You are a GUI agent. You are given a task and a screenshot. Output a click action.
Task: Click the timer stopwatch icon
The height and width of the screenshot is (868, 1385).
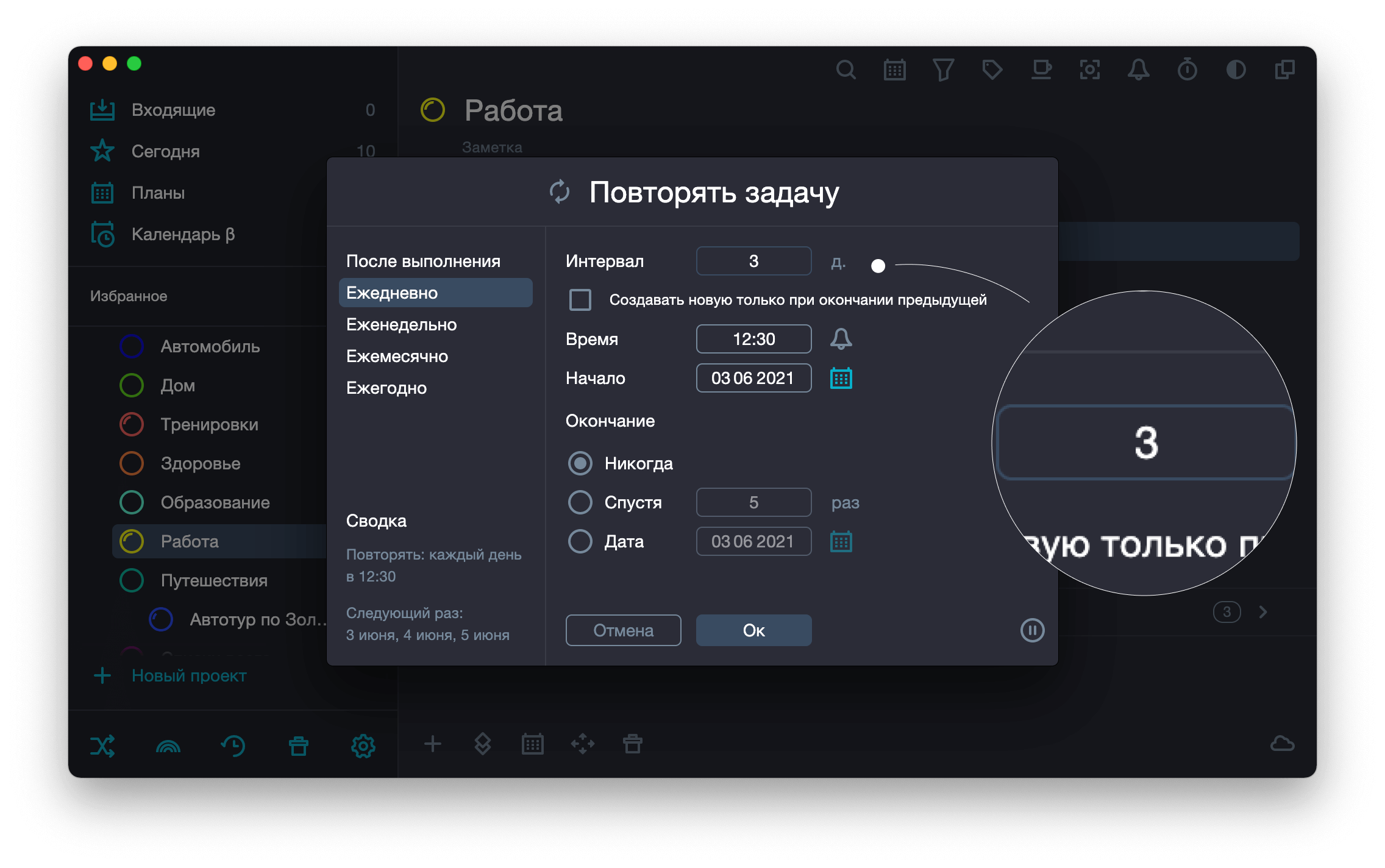coord(1187,70)
